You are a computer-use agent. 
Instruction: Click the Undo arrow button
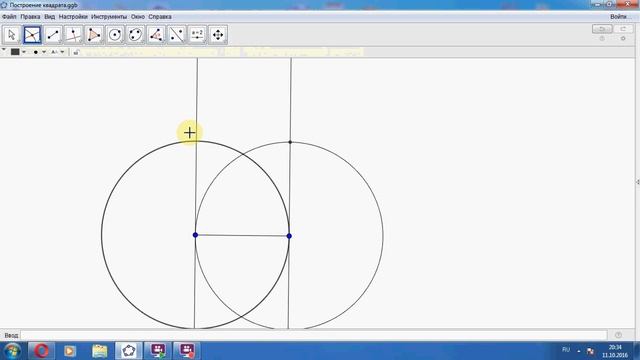click(602, 29)
